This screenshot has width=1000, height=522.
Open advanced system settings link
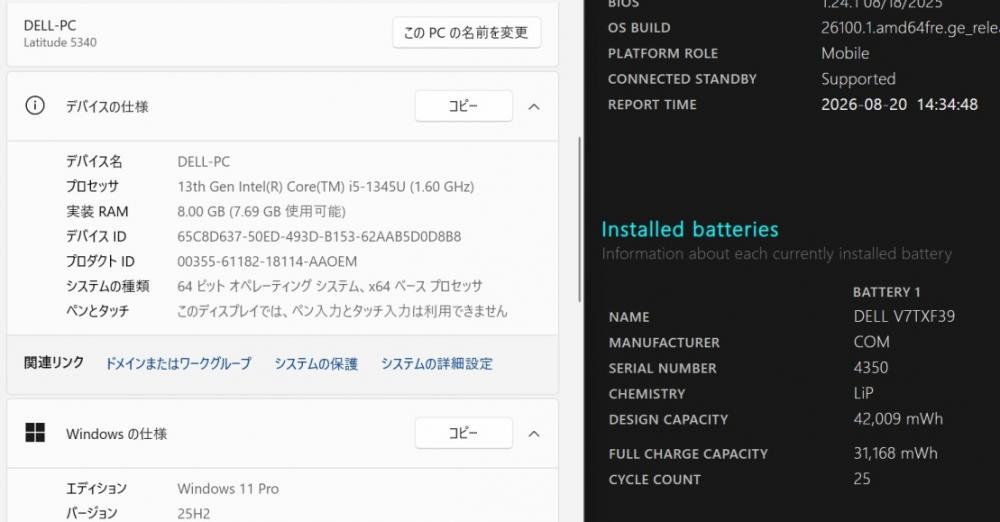(437, 364)
